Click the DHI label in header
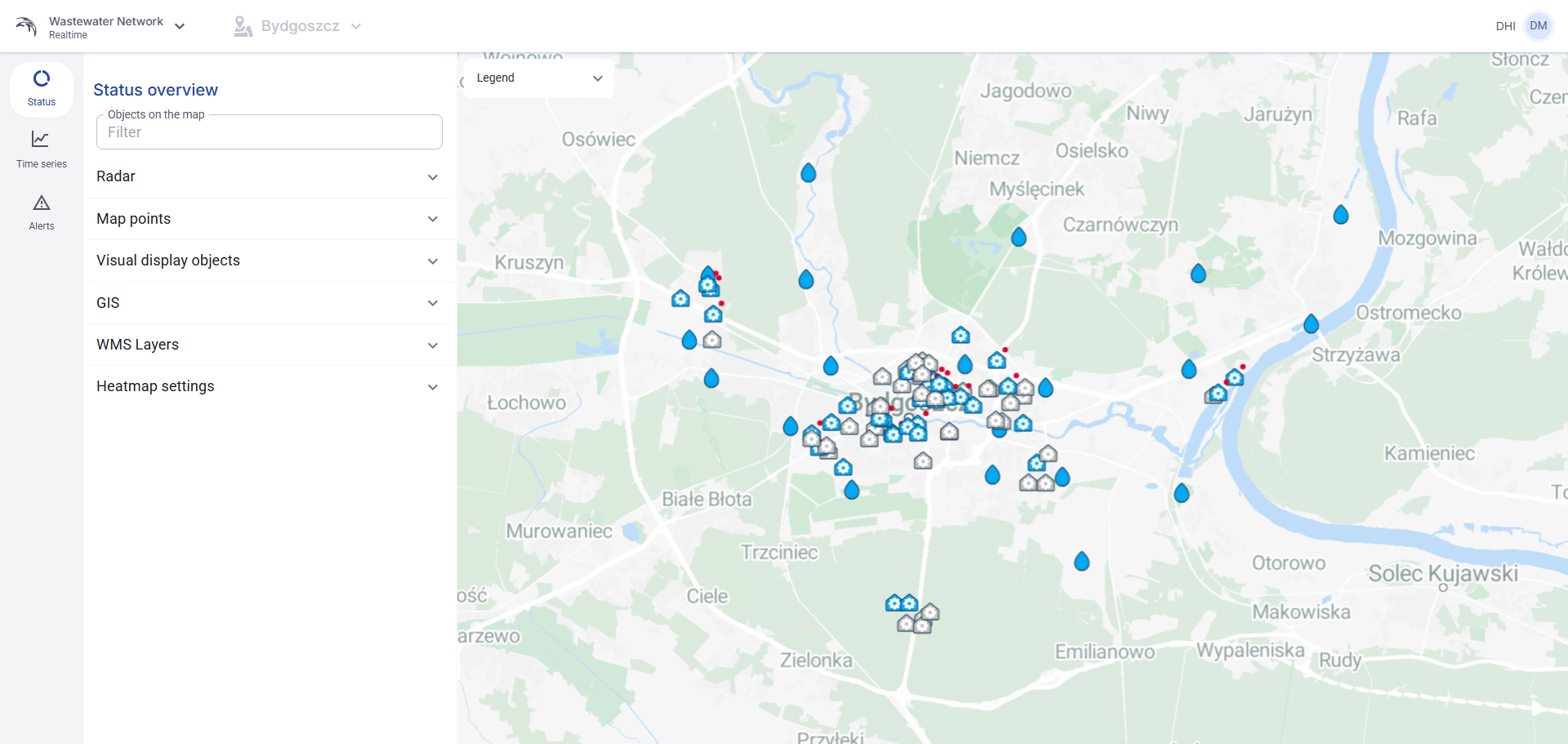Viewport: 1568px width, 744px height. point(1505,26)
